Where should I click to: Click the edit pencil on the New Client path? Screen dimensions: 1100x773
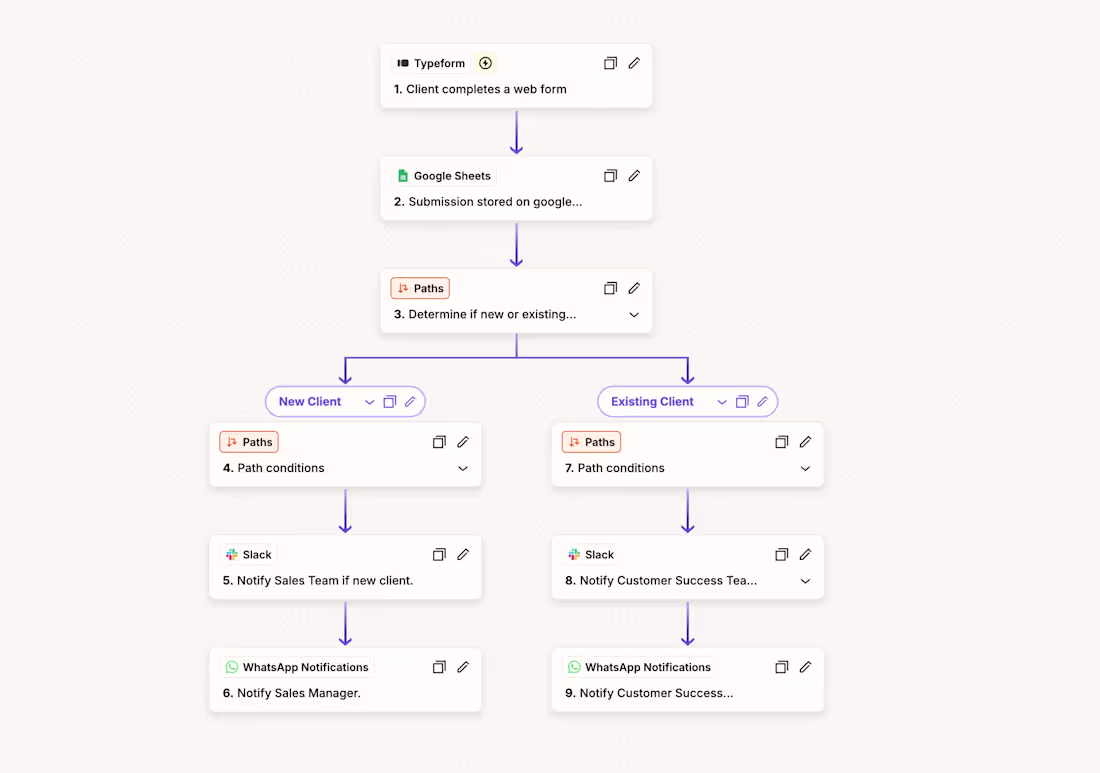click(412, 401)
